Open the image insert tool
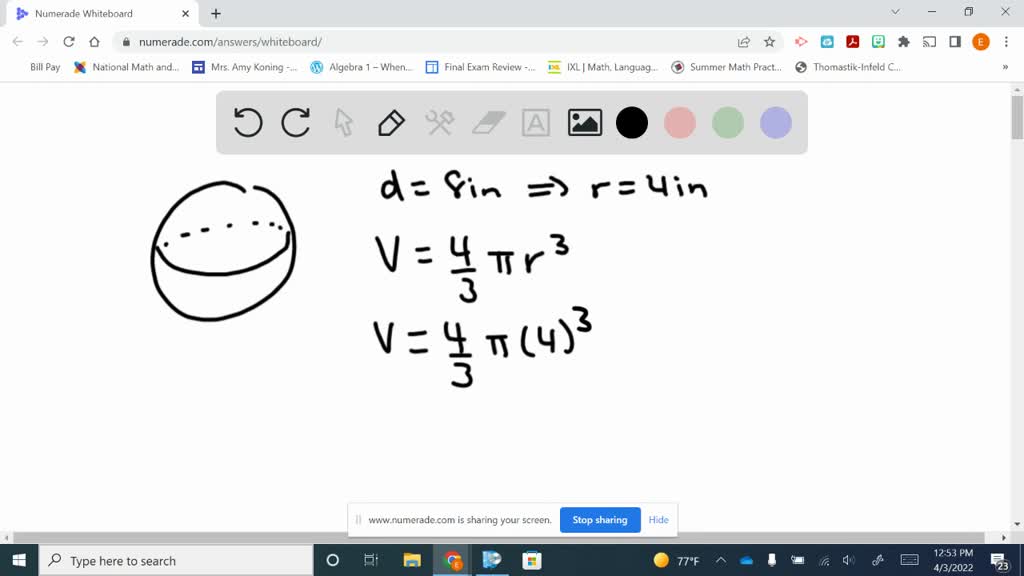Viewport: 1024px width, 576px height. pos(584,122)
